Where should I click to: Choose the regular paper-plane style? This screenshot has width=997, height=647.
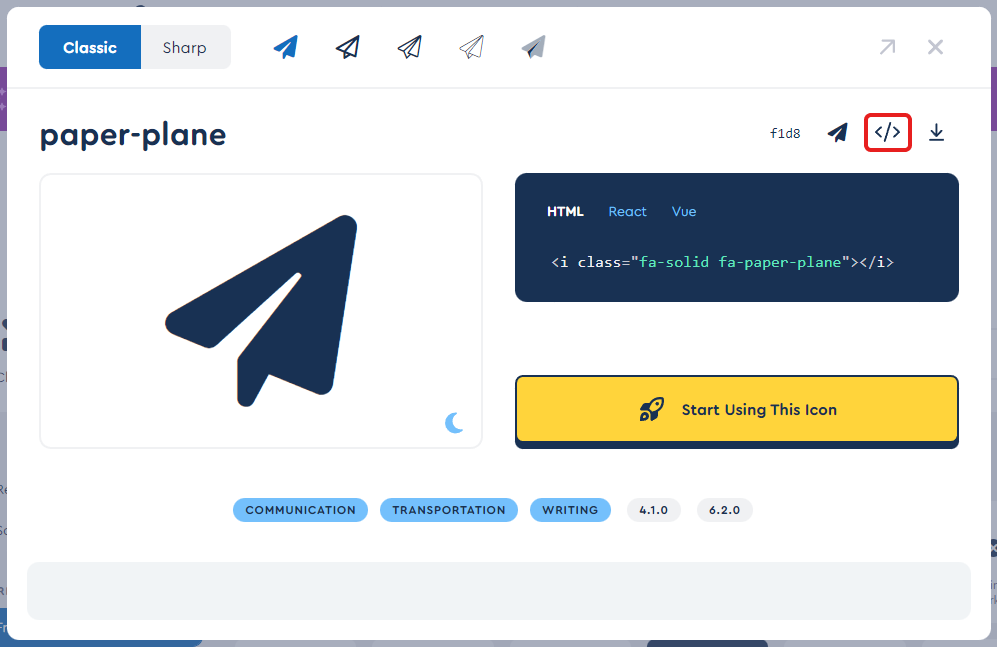coord(348,47)
